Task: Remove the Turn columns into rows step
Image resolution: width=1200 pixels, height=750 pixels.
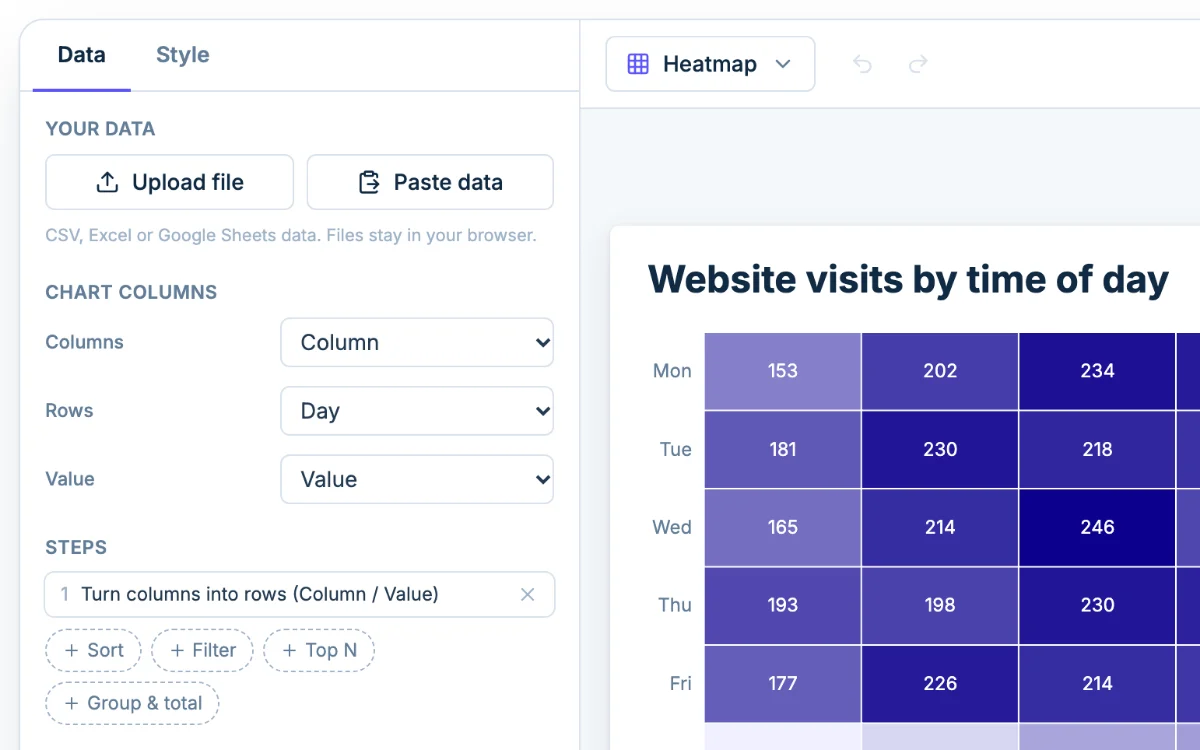Action: [x=528, y=594]
